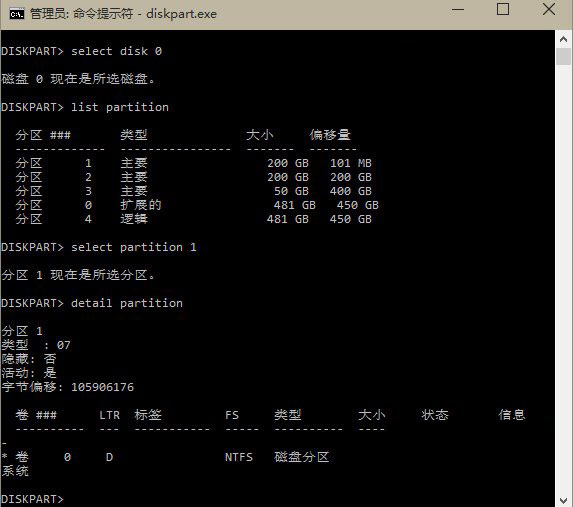Click the '扩展的' partition type text

[x=141, y=205]
